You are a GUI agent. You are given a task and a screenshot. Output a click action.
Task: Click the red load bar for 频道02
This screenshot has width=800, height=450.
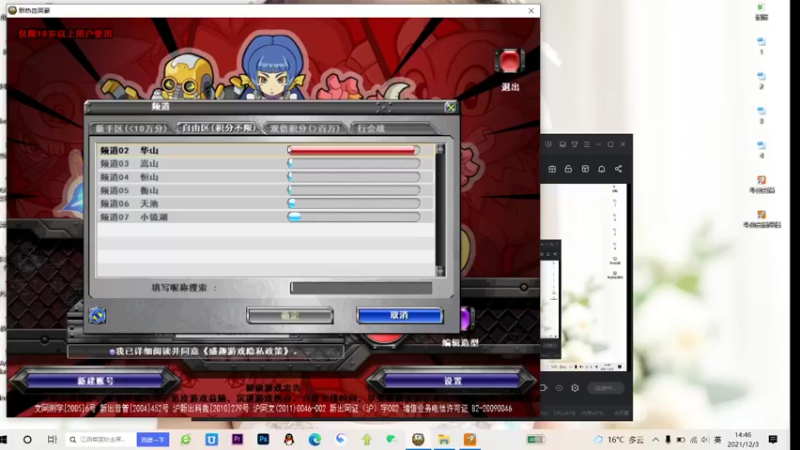pyautogui.click(x=353, y=150)
